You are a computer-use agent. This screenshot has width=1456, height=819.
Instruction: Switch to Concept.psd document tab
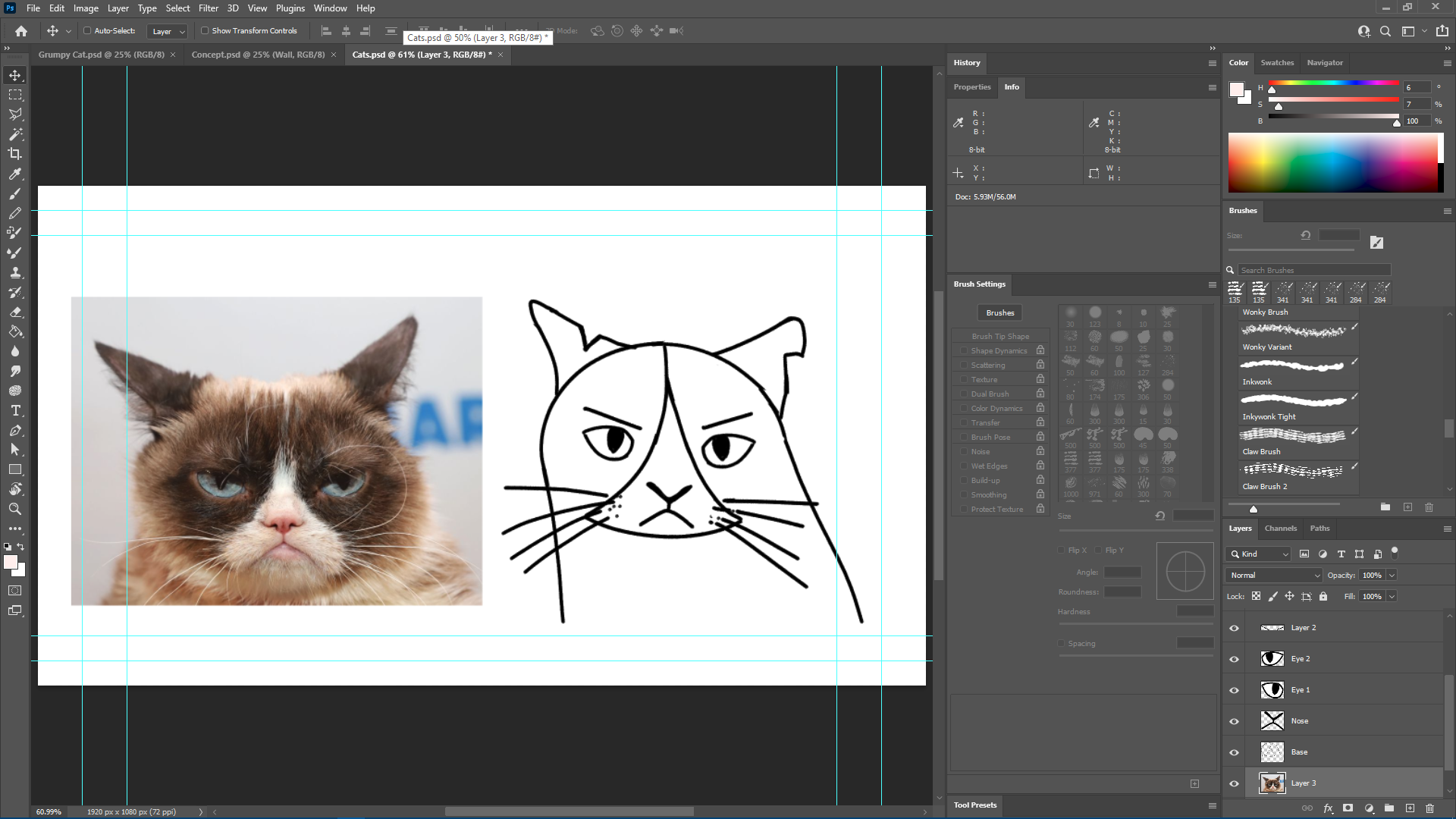click(x=258, y=55)
